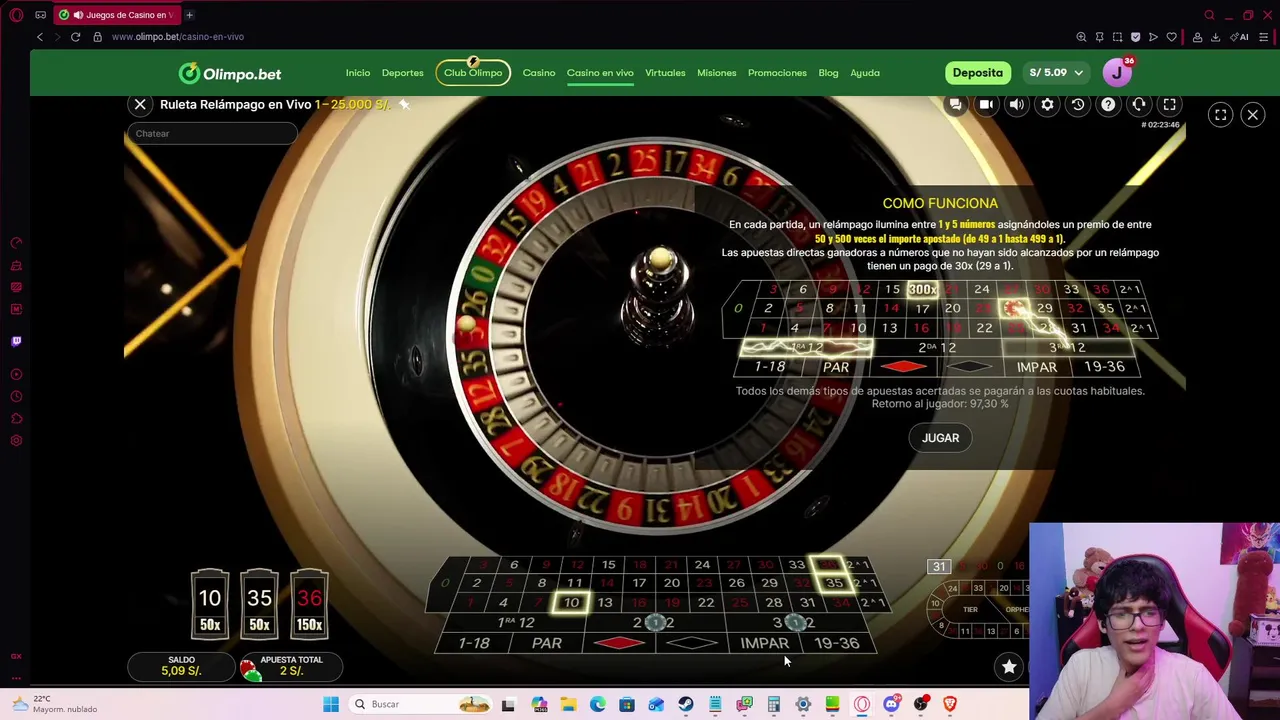
Task: Open live support headset icon
Action: (1139, 104)
